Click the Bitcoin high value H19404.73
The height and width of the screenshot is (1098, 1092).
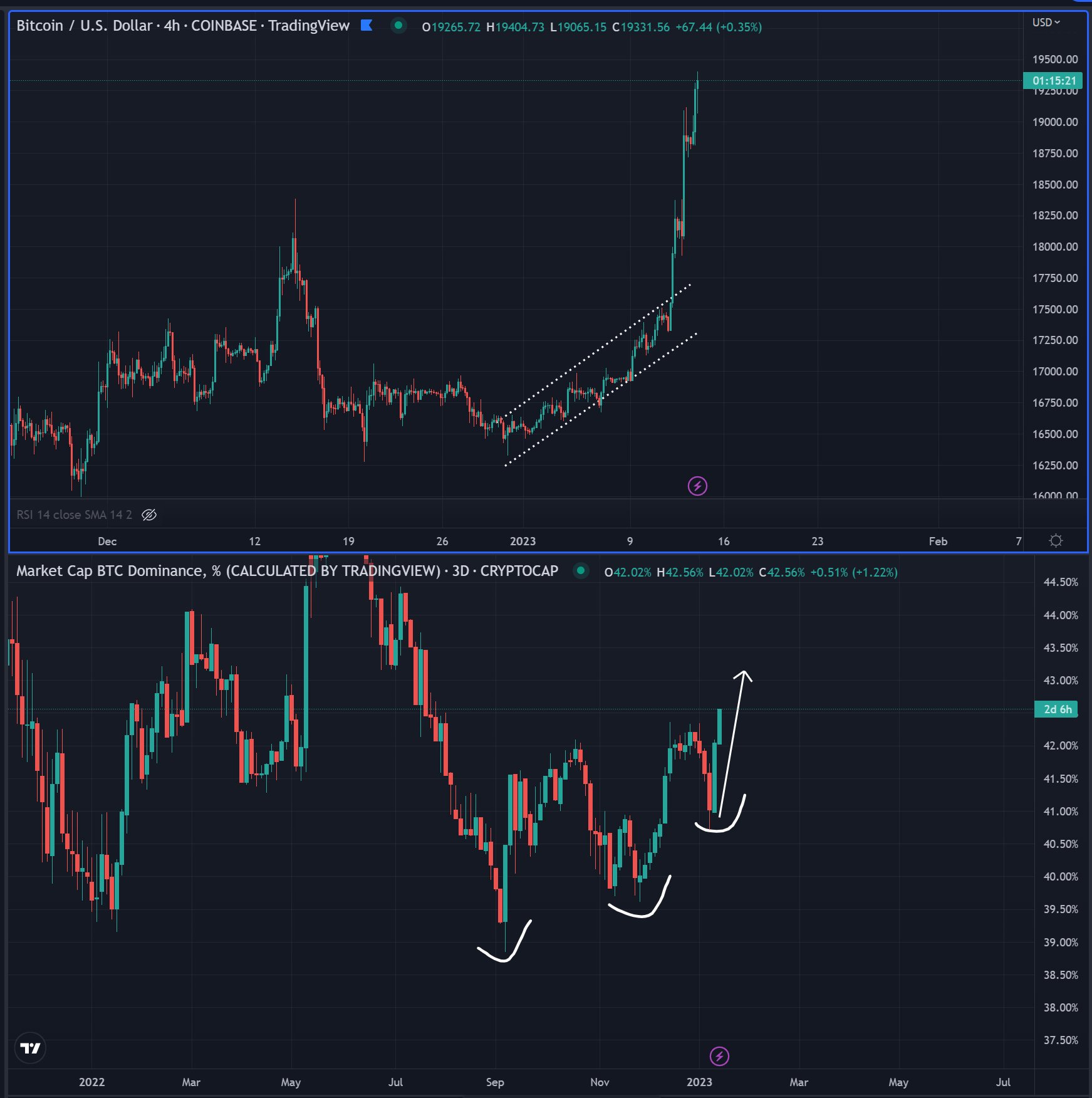coord(516,27)
